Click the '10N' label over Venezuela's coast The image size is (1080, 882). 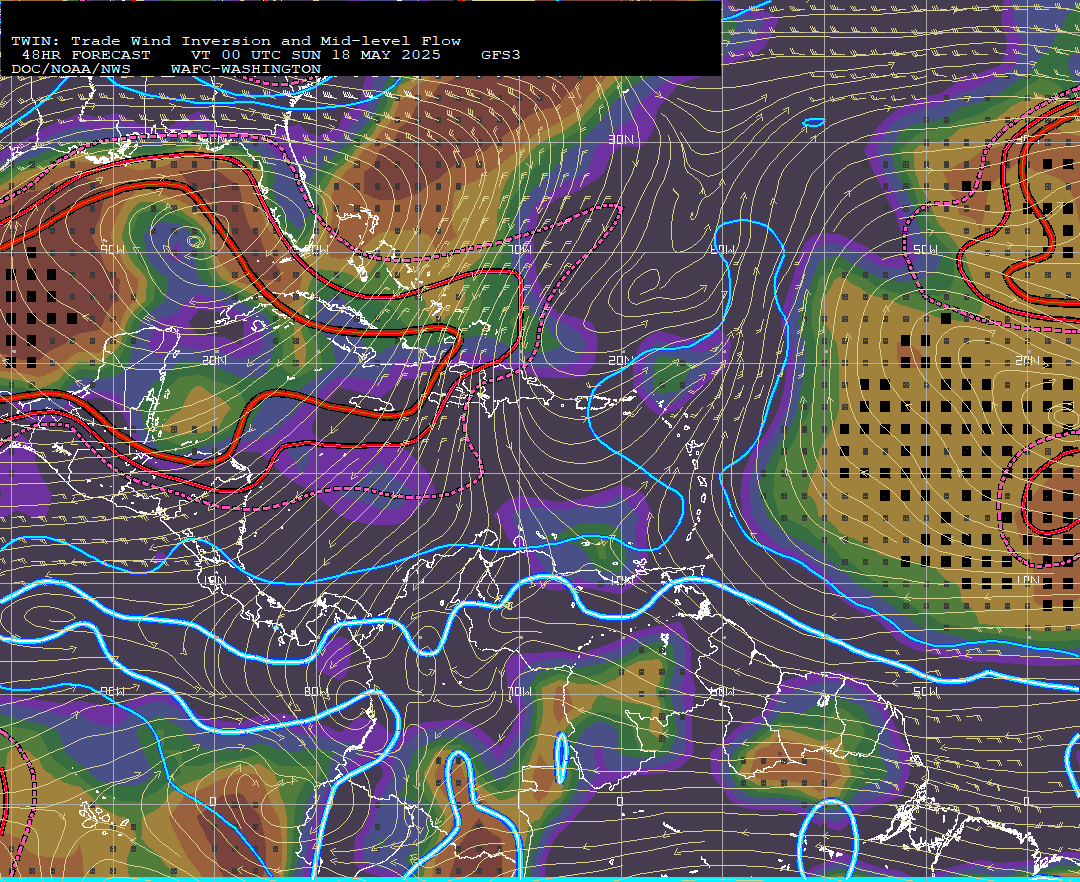point(621,580)
